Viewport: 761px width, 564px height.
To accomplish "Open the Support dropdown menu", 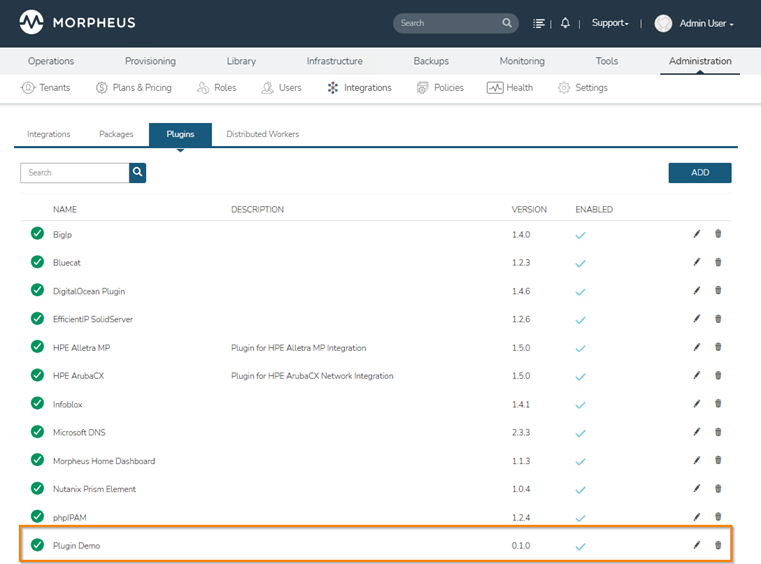I will (610, 23).
